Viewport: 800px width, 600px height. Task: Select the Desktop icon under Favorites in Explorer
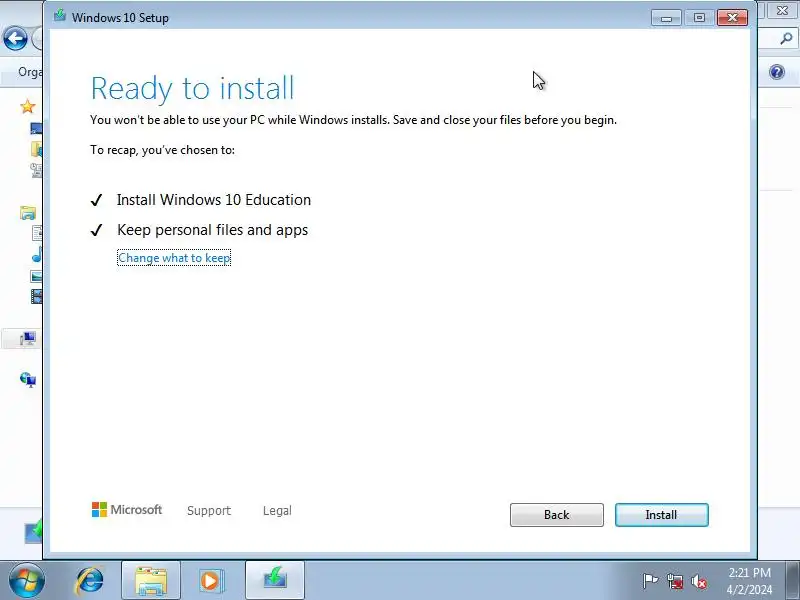coord(36,128)
